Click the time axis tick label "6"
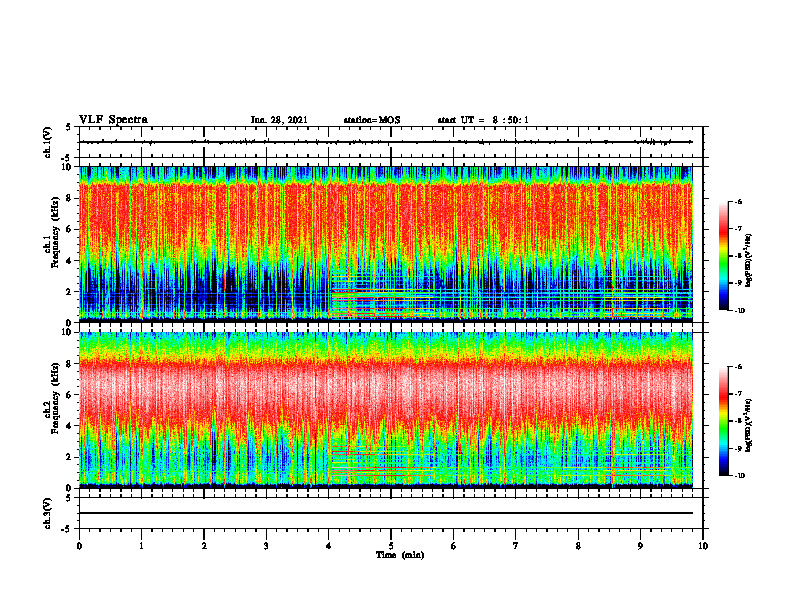The image size is (792, 612). tap(454, 546)
